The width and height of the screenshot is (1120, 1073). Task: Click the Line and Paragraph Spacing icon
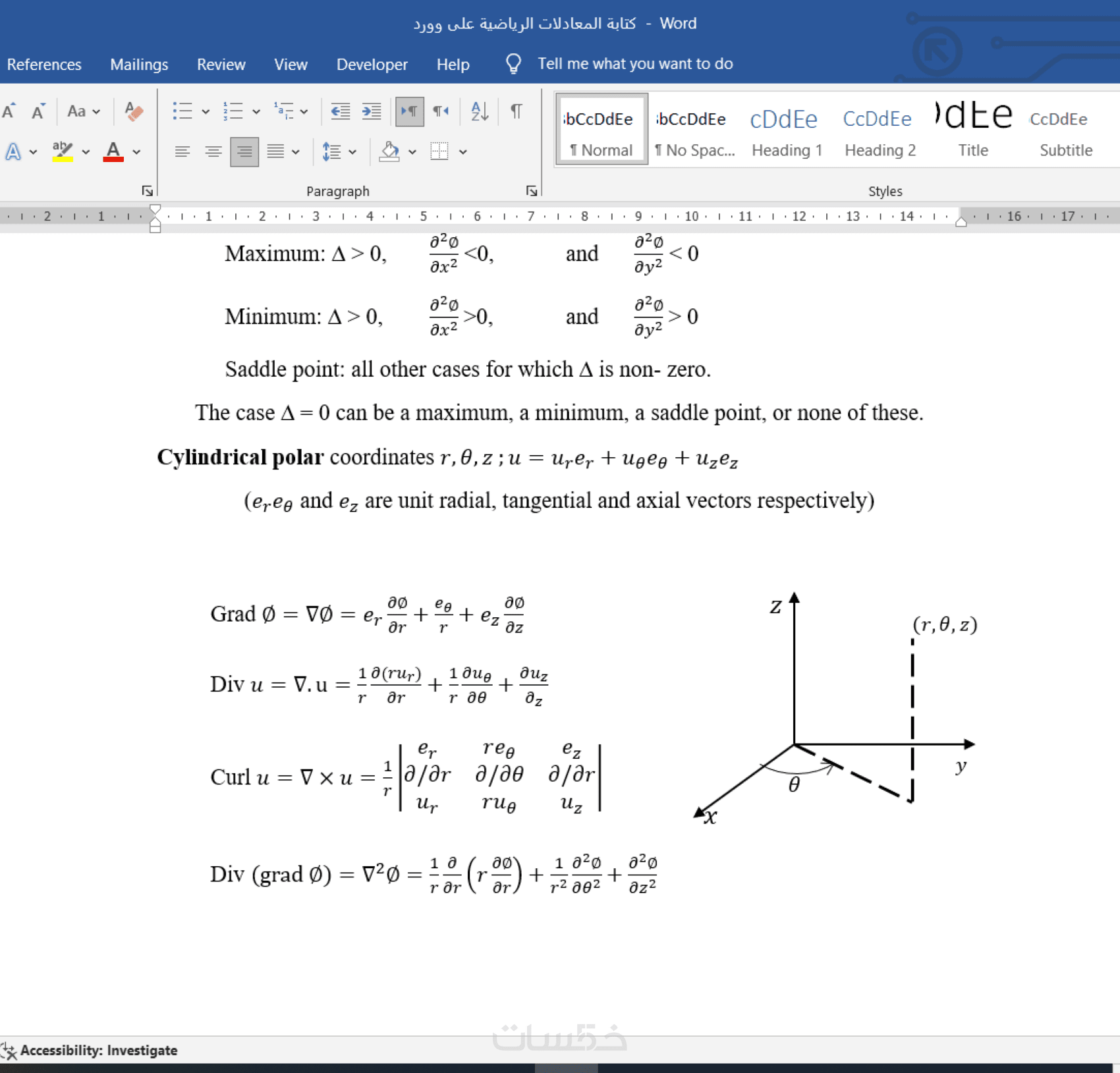pyautogui.click(x=331, y=151)
